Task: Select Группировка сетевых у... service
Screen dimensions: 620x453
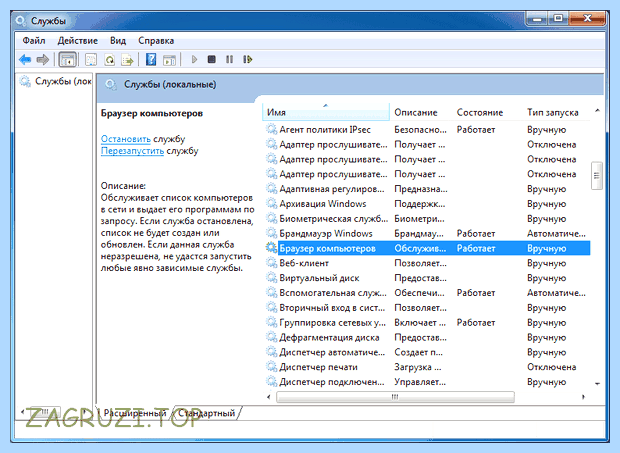Action: click(x=428, y=323)
